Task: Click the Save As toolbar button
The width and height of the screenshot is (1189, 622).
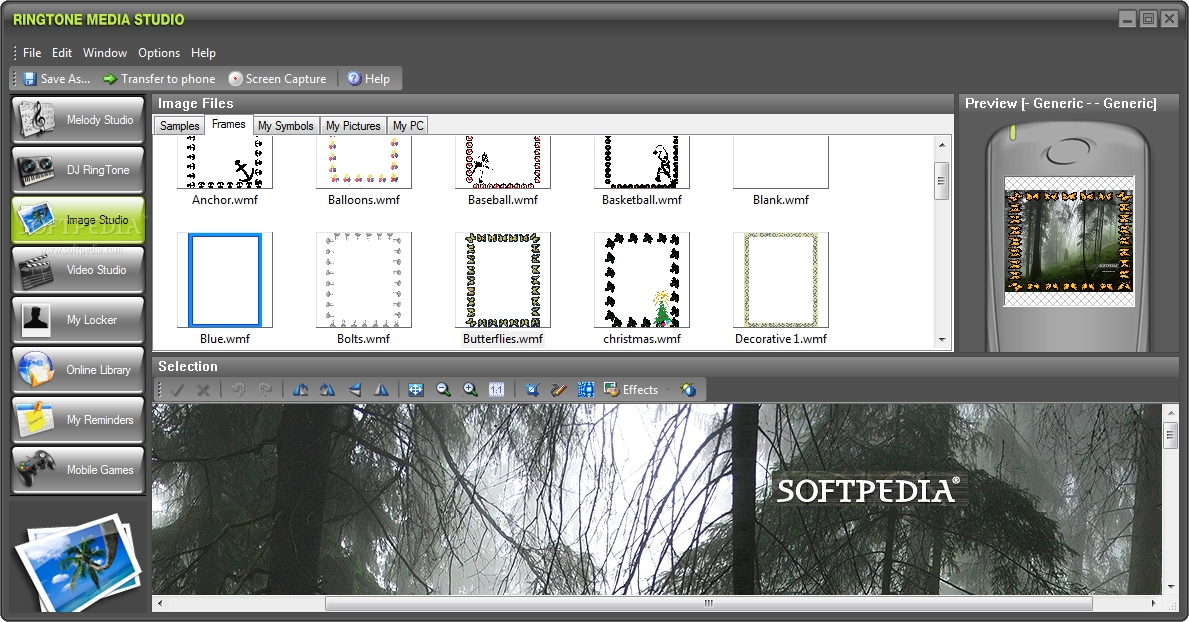Action: click(57, 79)
